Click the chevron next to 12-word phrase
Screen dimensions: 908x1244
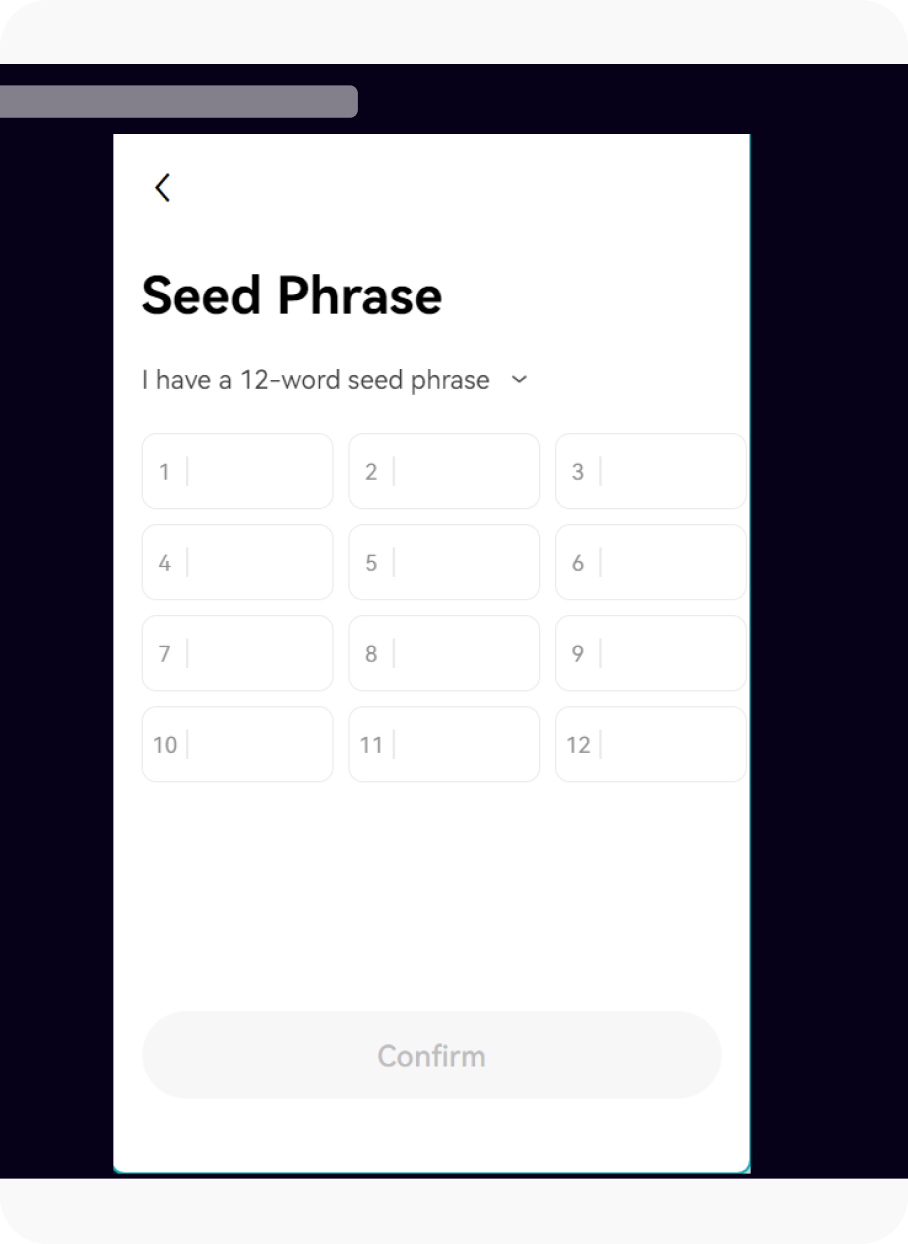pos(518,380)
